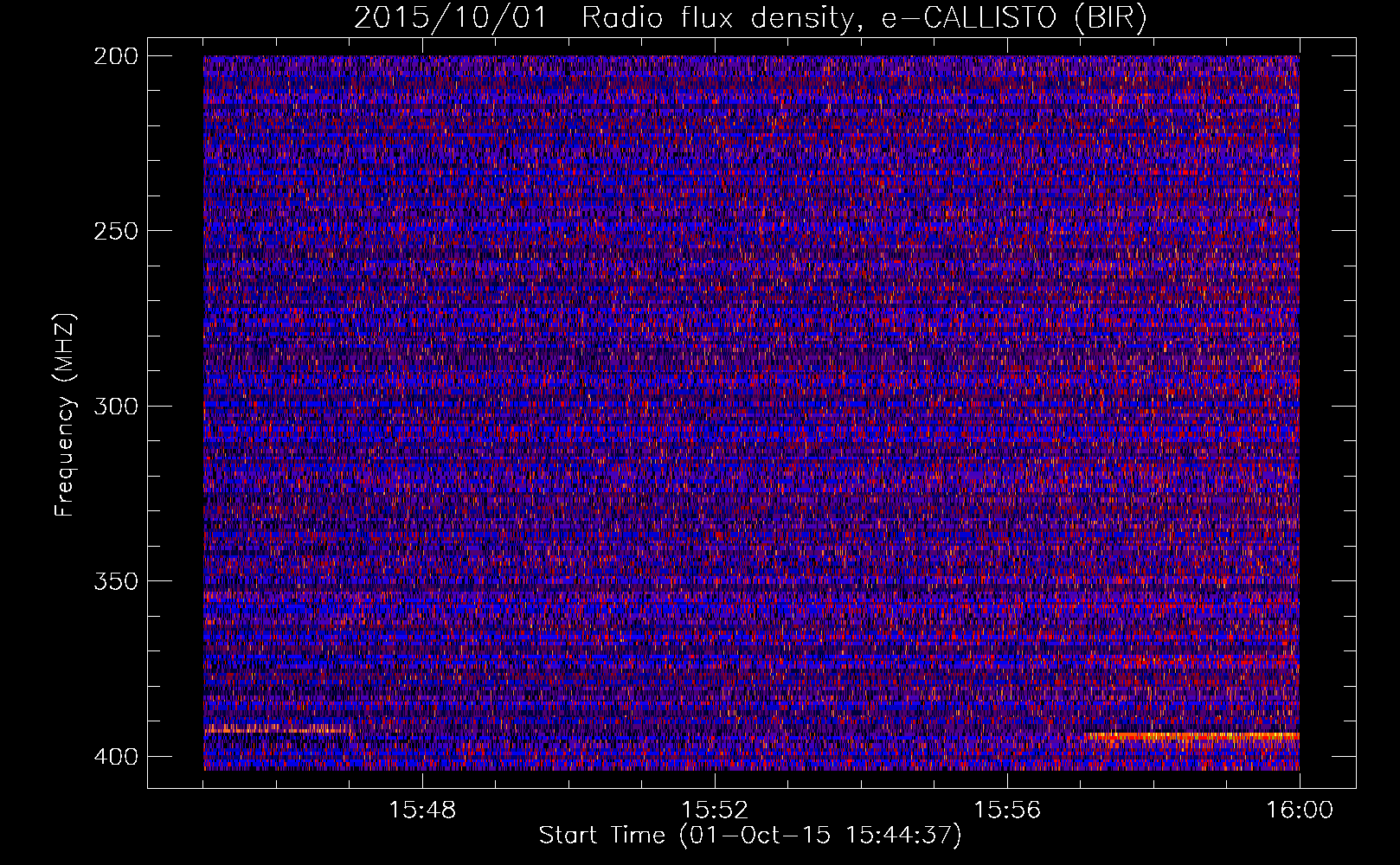Click the 300 frequency tick label
Screen dimensions: 1400x865
point(115,407)
